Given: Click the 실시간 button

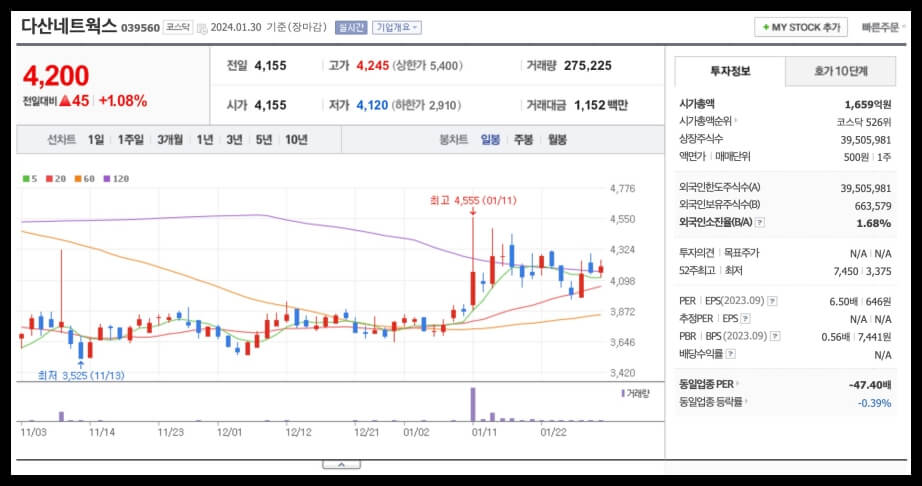Looking at the screenshot, I should click(351, 27).
